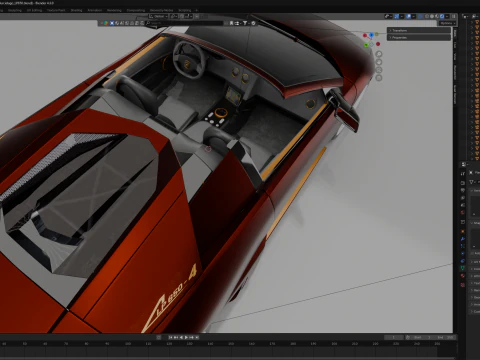Open the Particles properties tab icon
480x360 pixels.
[463, 246]
